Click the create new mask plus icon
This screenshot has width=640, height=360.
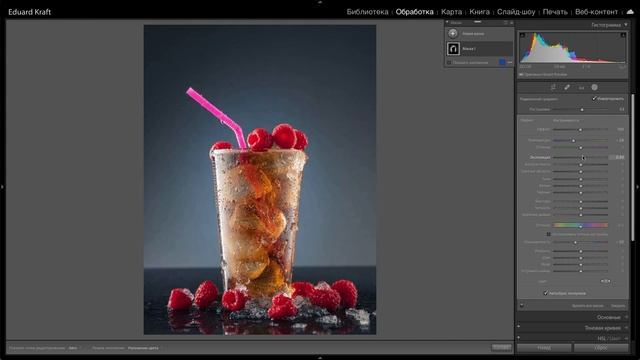coord(453,33)
